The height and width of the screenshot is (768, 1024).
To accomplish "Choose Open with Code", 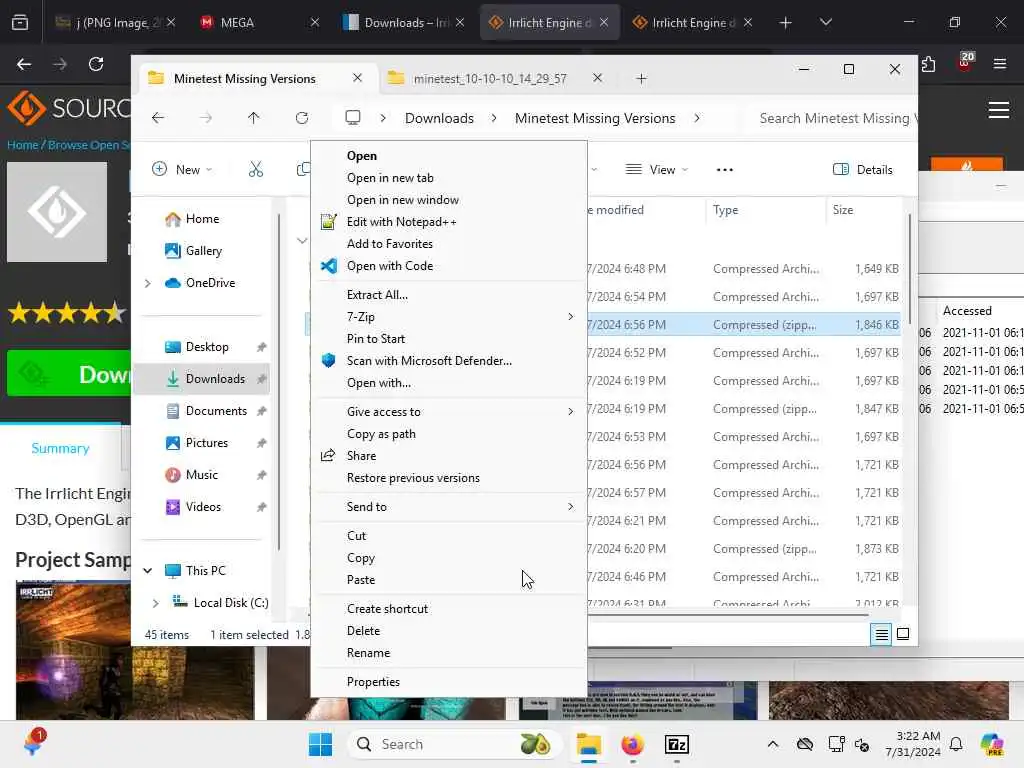I will (389, 266).
